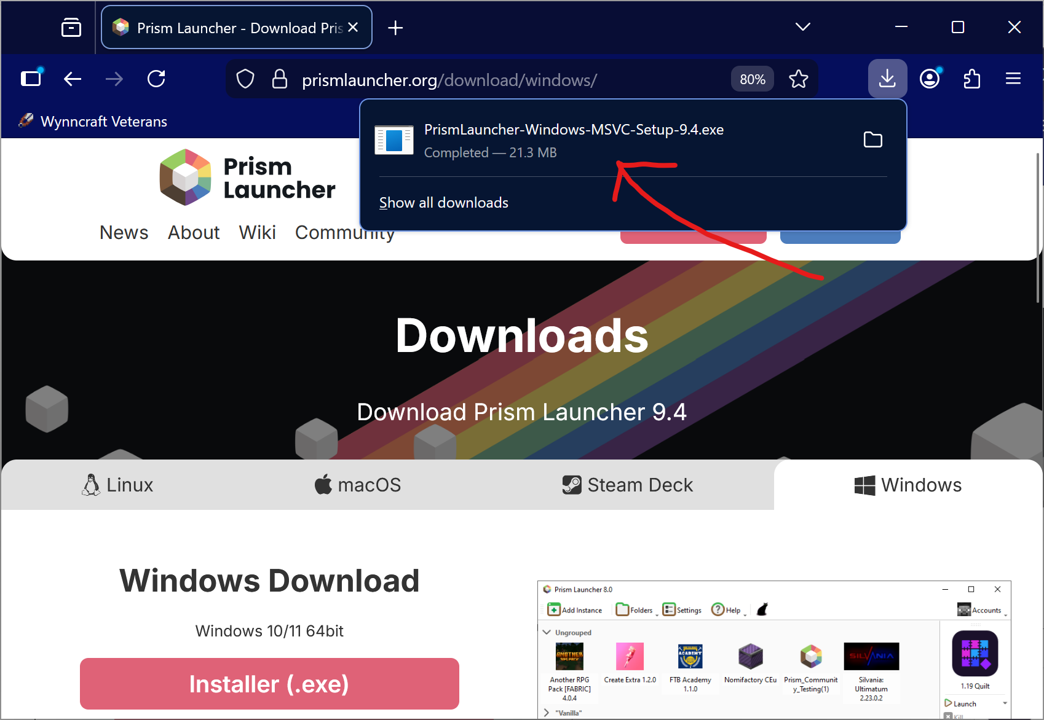Switch to the Linux download tab

coord(118,485)
